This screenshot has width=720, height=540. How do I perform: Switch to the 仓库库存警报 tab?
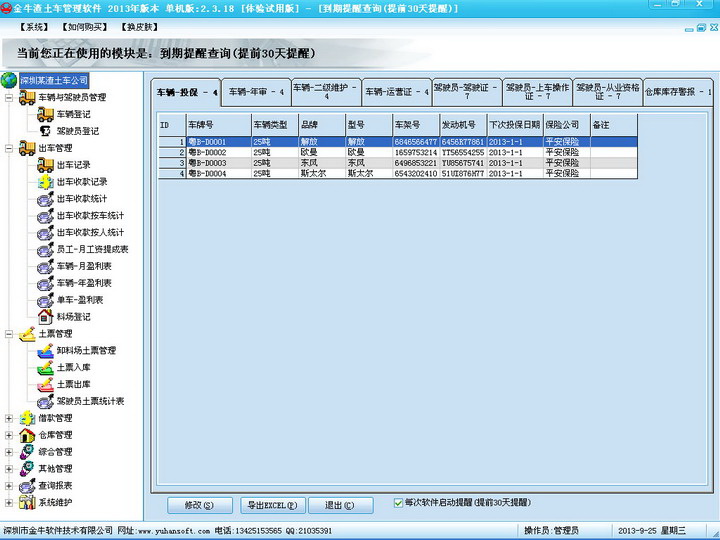click(678, 92)
